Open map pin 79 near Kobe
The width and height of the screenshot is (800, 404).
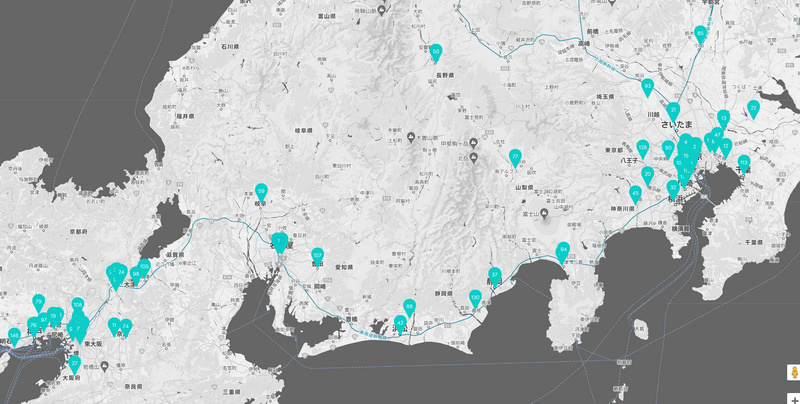point(38,303)
